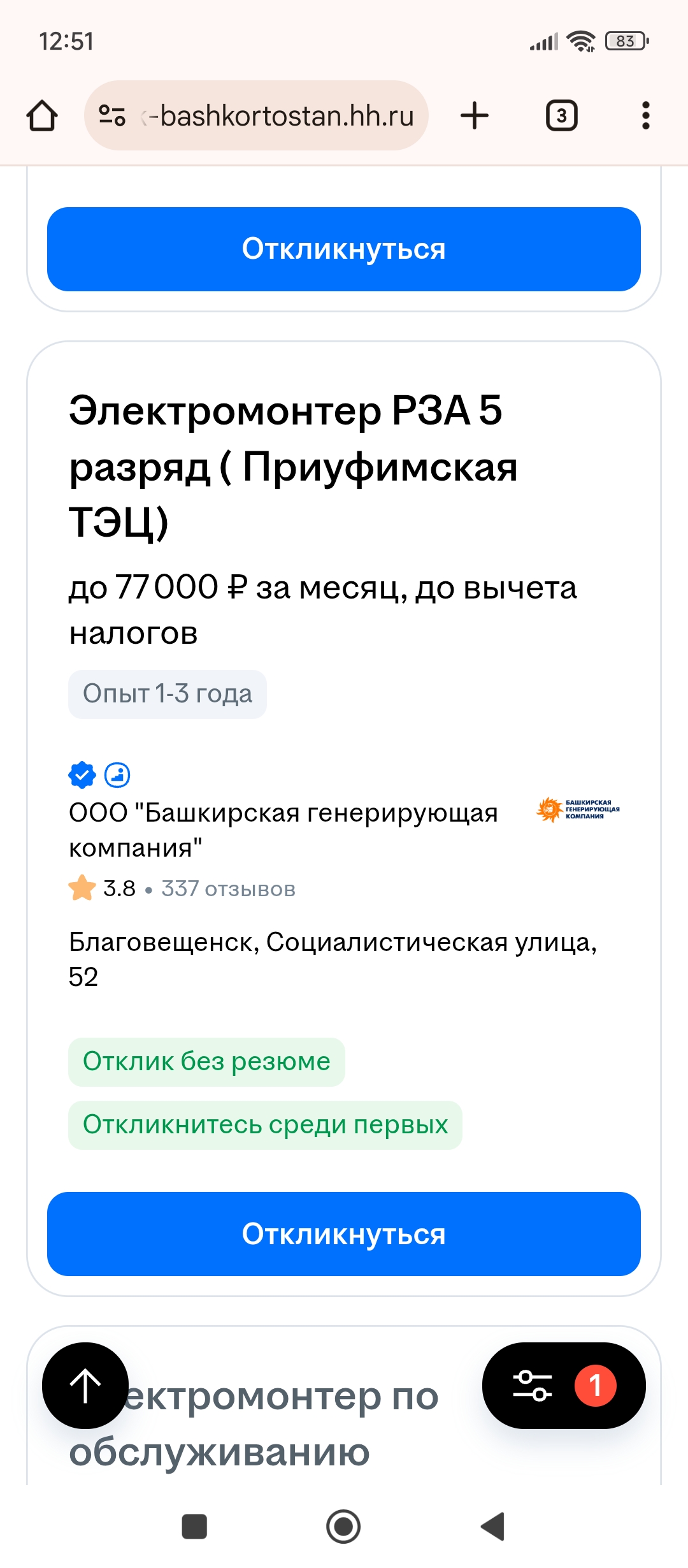Open search filters button with badge
The width and height of the screenshot is (688, 1568).
pos(563,1386)
